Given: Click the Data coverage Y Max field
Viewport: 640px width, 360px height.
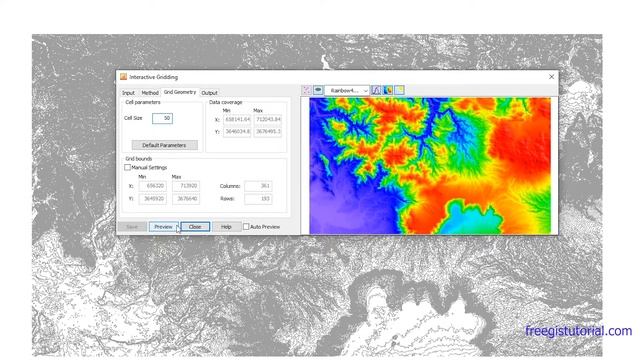Looking at the screenshot, I should [x=268, y=132].
